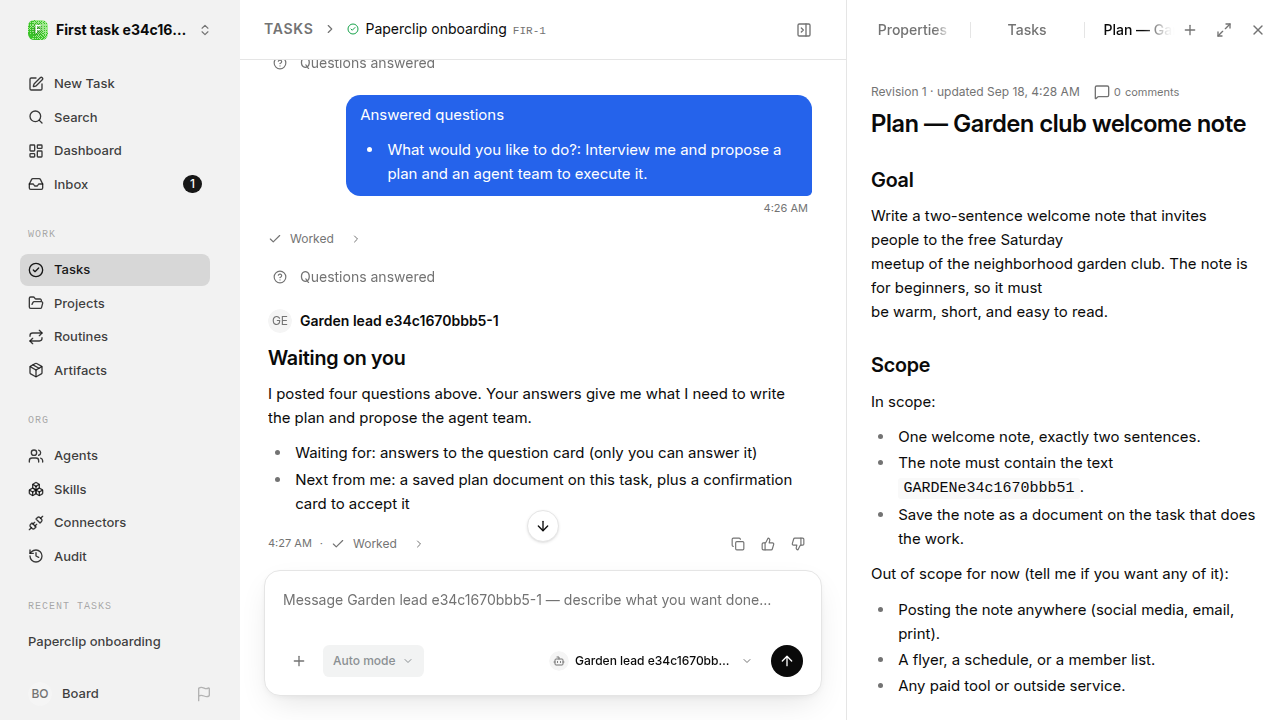Screen dimensions: 1280x720
Task: Open the Auto mode dropdown
Action: point(373,661)
